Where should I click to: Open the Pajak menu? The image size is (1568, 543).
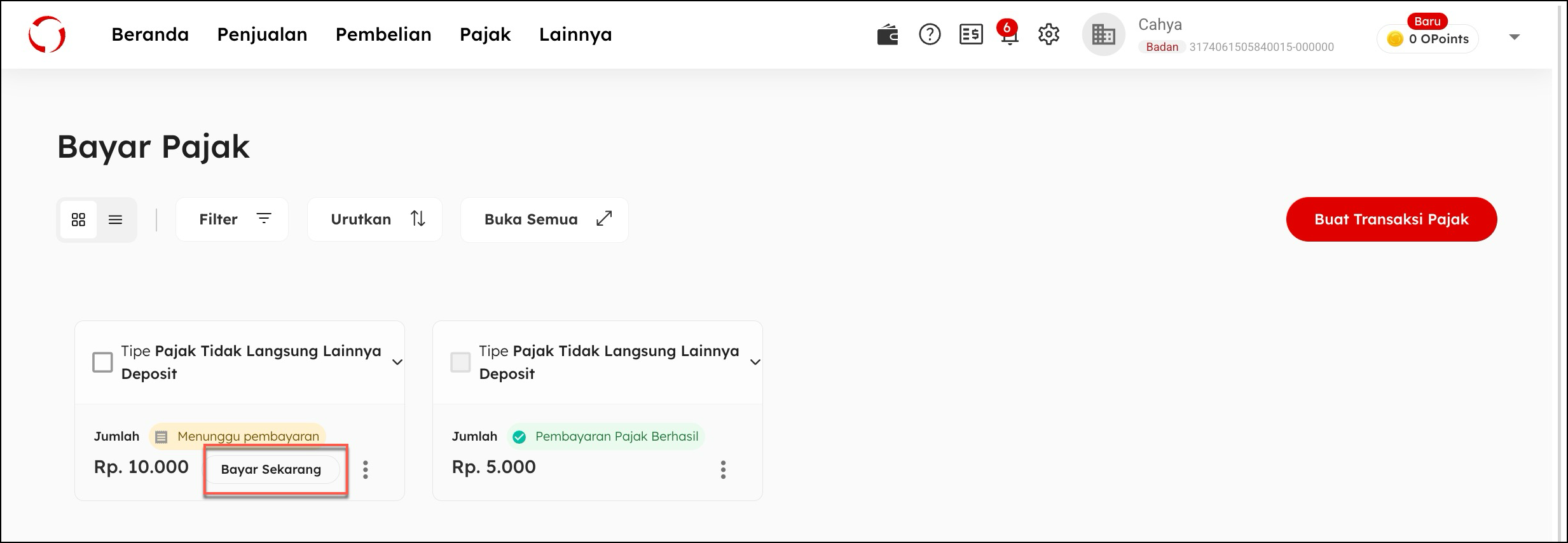[x=485, y=34]
